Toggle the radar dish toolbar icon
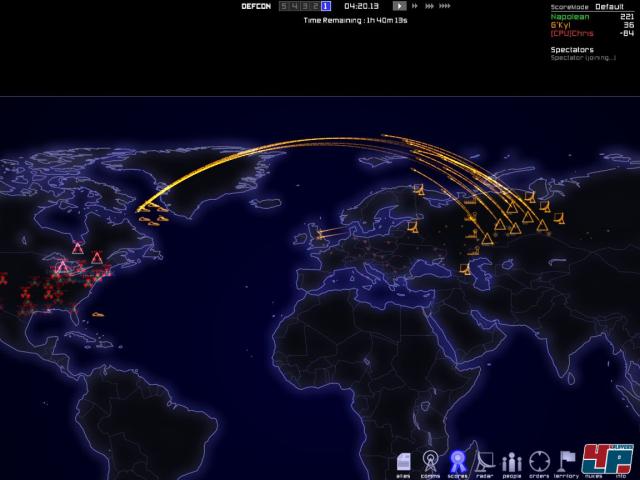This screenshot has height=480, width=640. click(484, 464)
